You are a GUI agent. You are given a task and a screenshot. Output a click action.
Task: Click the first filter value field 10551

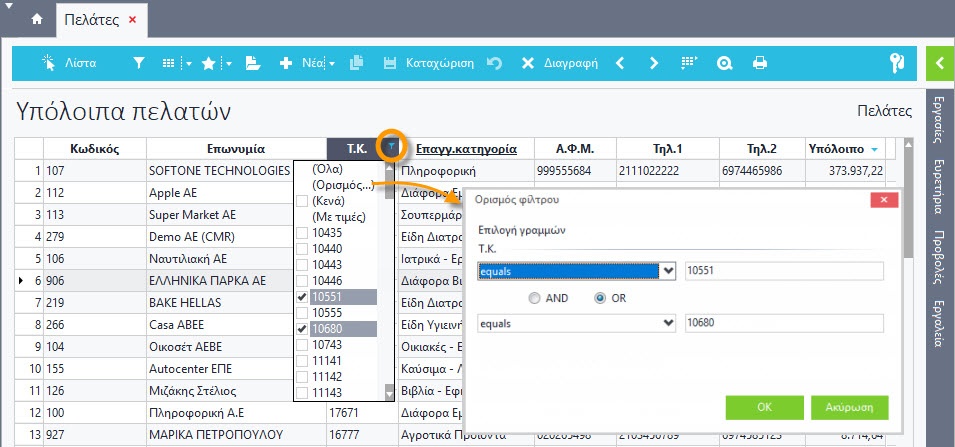point(783,271)
